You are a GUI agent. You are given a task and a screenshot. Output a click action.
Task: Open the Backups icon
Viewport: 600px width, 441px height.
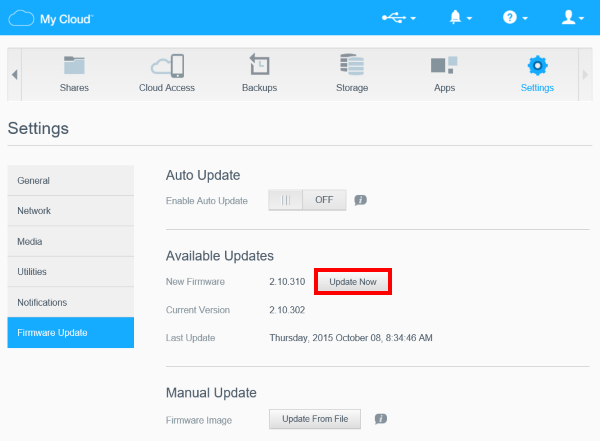point(259,64)
